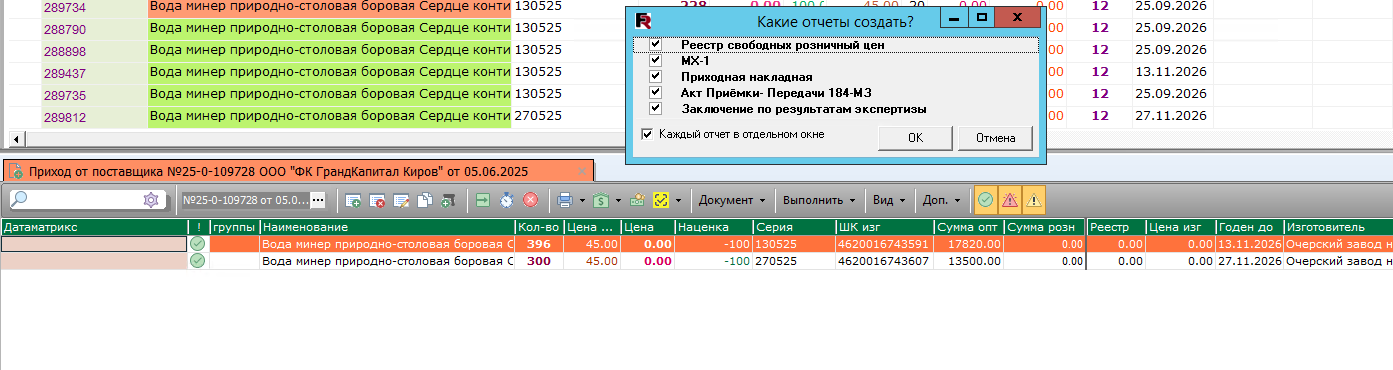Click the delete row icon with red cross
1393x370 pixels.
(x=378, y=200)
